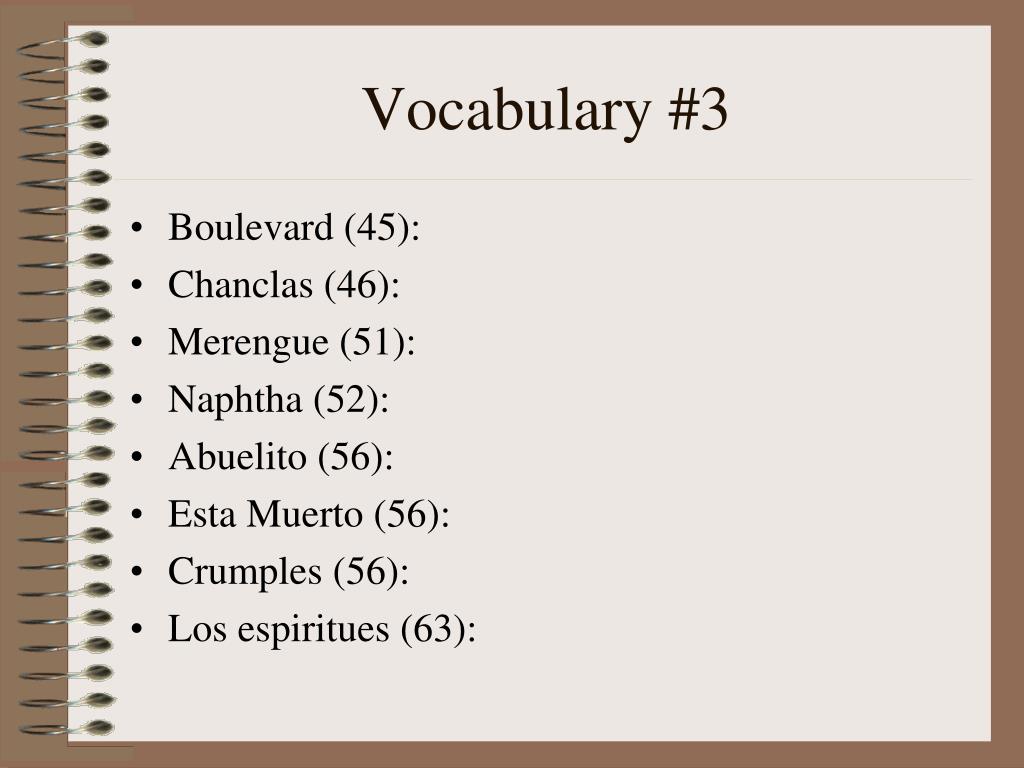
Task: Click the Merengue (51) list item
Action: (292, 343)
